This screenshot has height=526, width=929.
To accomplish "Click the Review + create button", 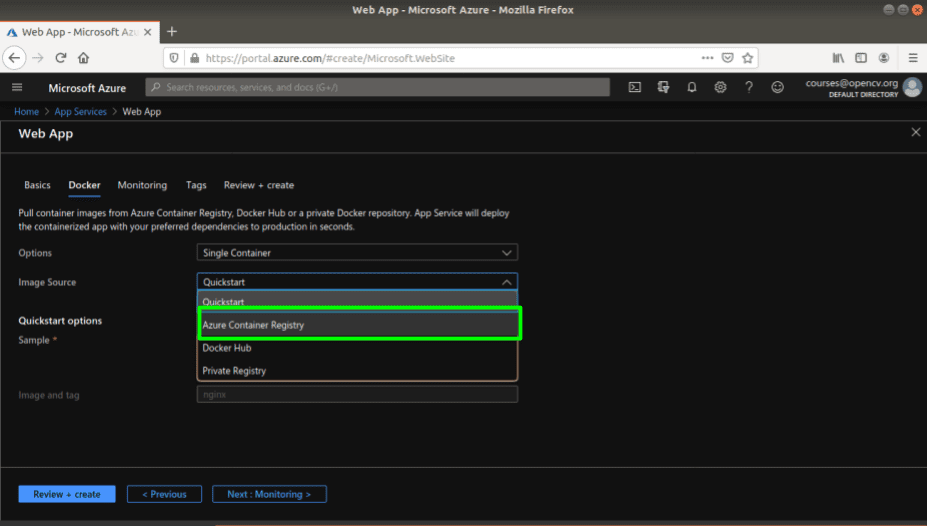I will click(x=67, y=494).
